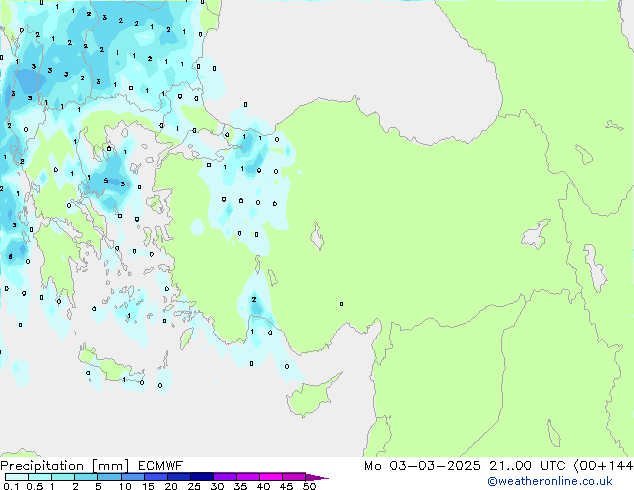Screen dimensions: 634x490
Task: Click the '0.5' legend scale label
Action: [35, 486]
